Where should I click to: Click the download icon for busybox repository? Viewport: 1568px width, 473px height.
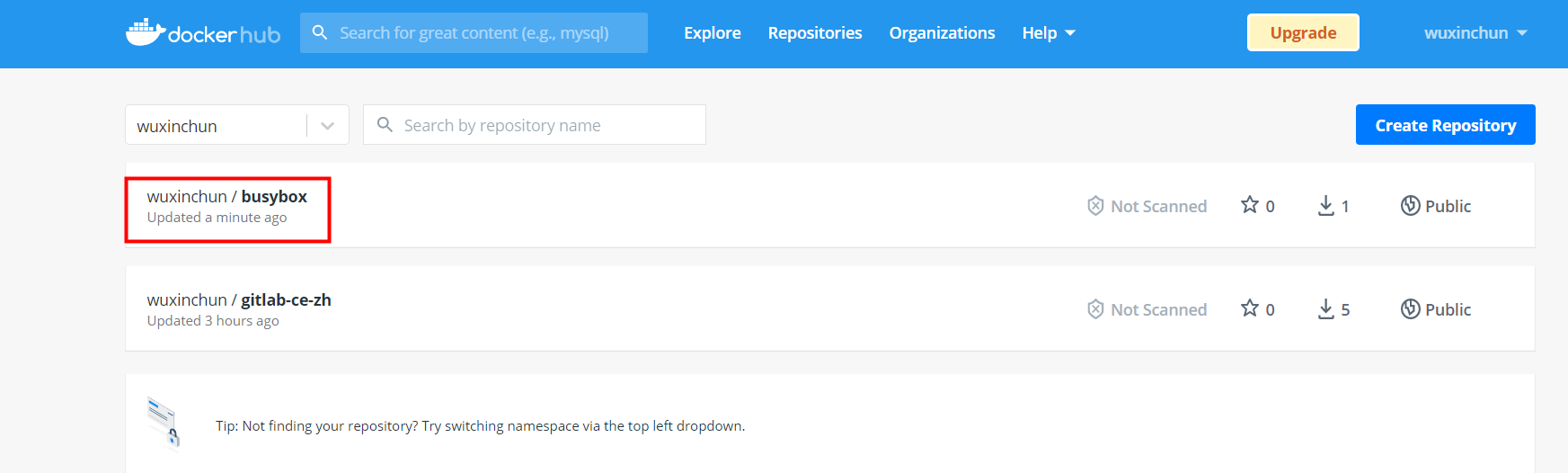click(1325, 206)
